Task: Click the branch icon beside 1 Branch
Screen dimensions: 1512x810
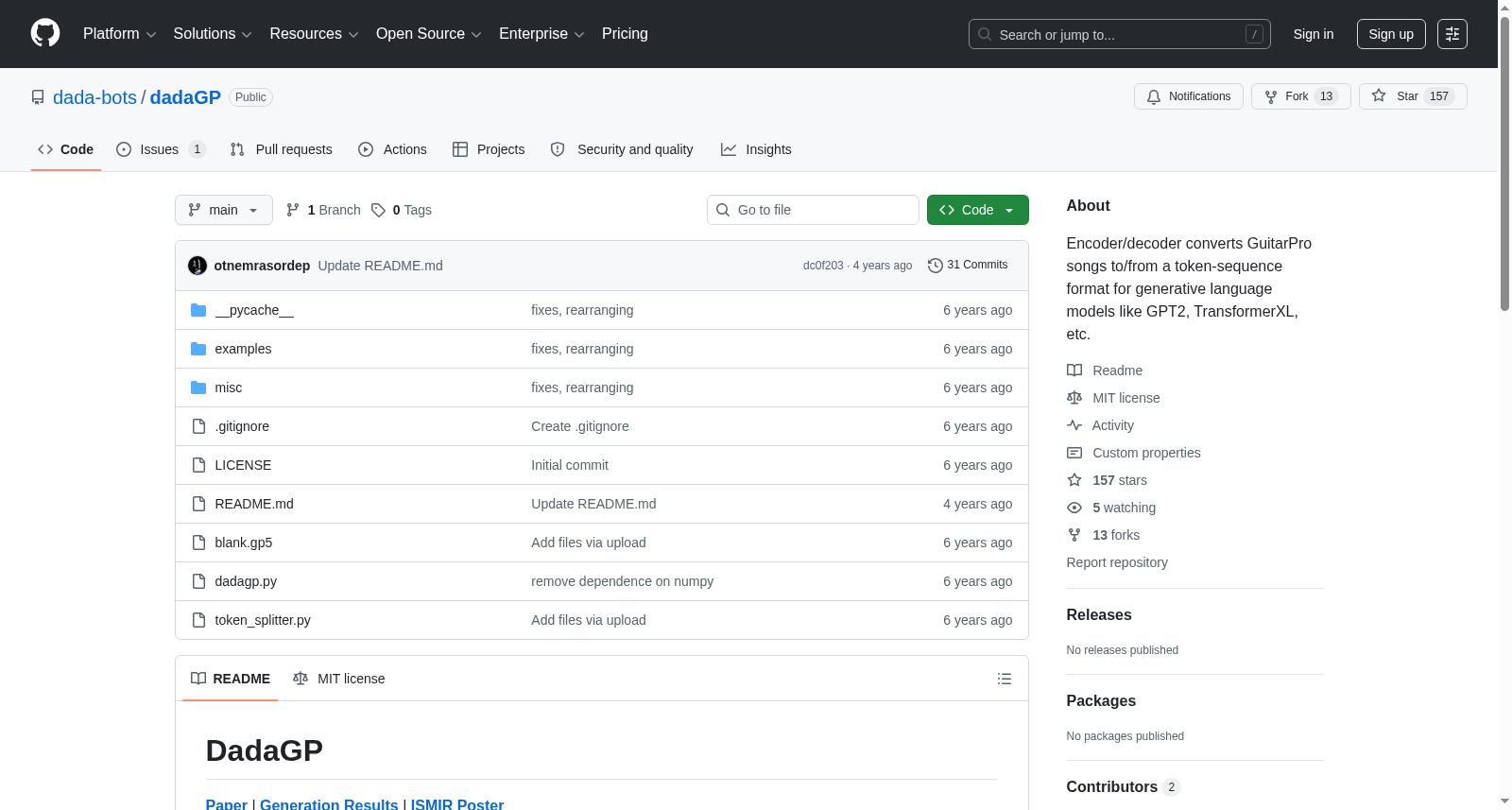Action: 293,210
